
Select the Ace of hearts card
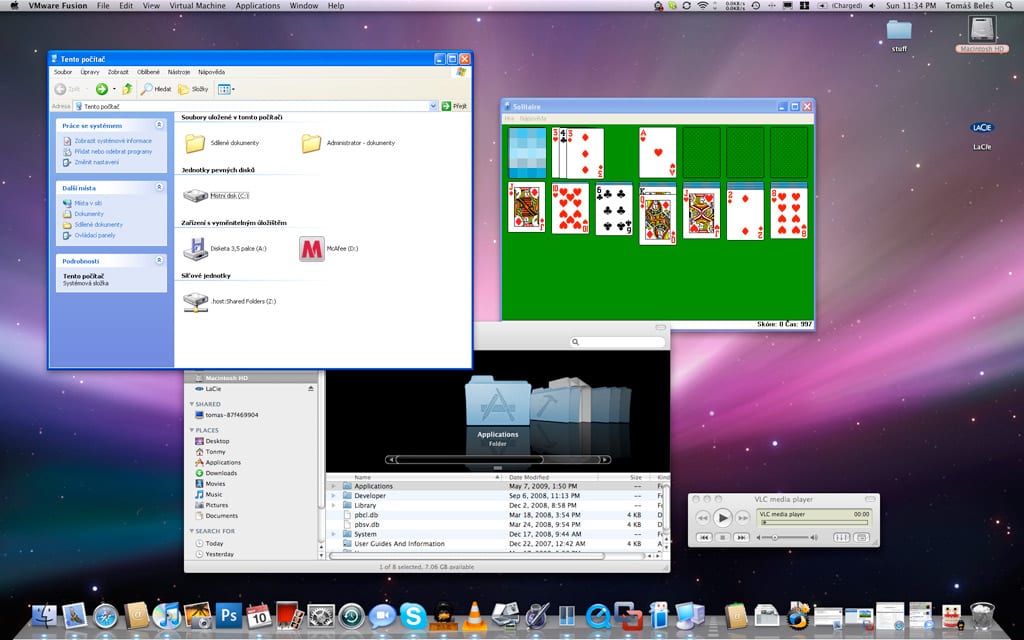point(658,153)
